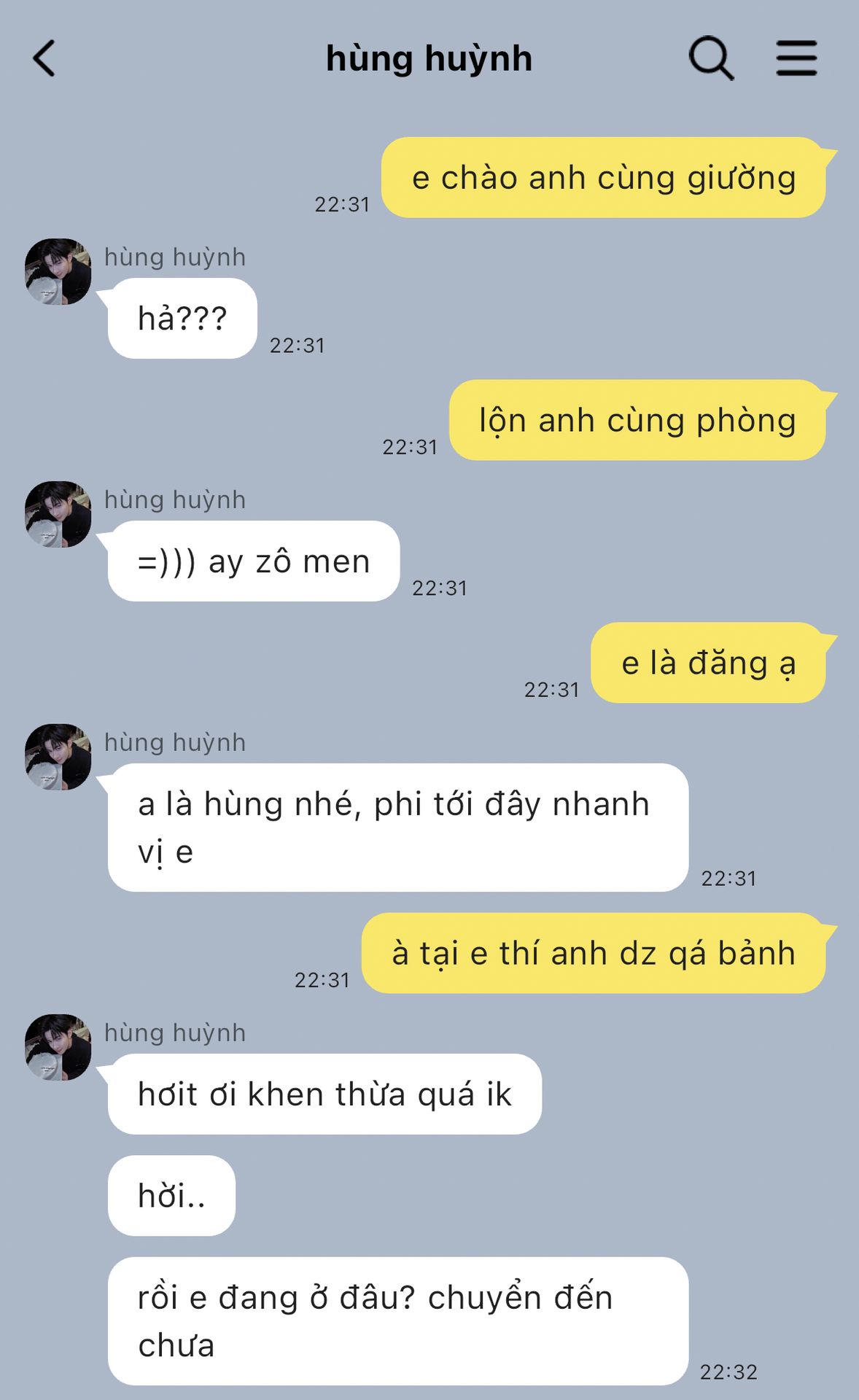Tap sender name above hả??? message
The height and width of the screenshot is (1400, 859).
pyautogui.click(x=175, y=257)
